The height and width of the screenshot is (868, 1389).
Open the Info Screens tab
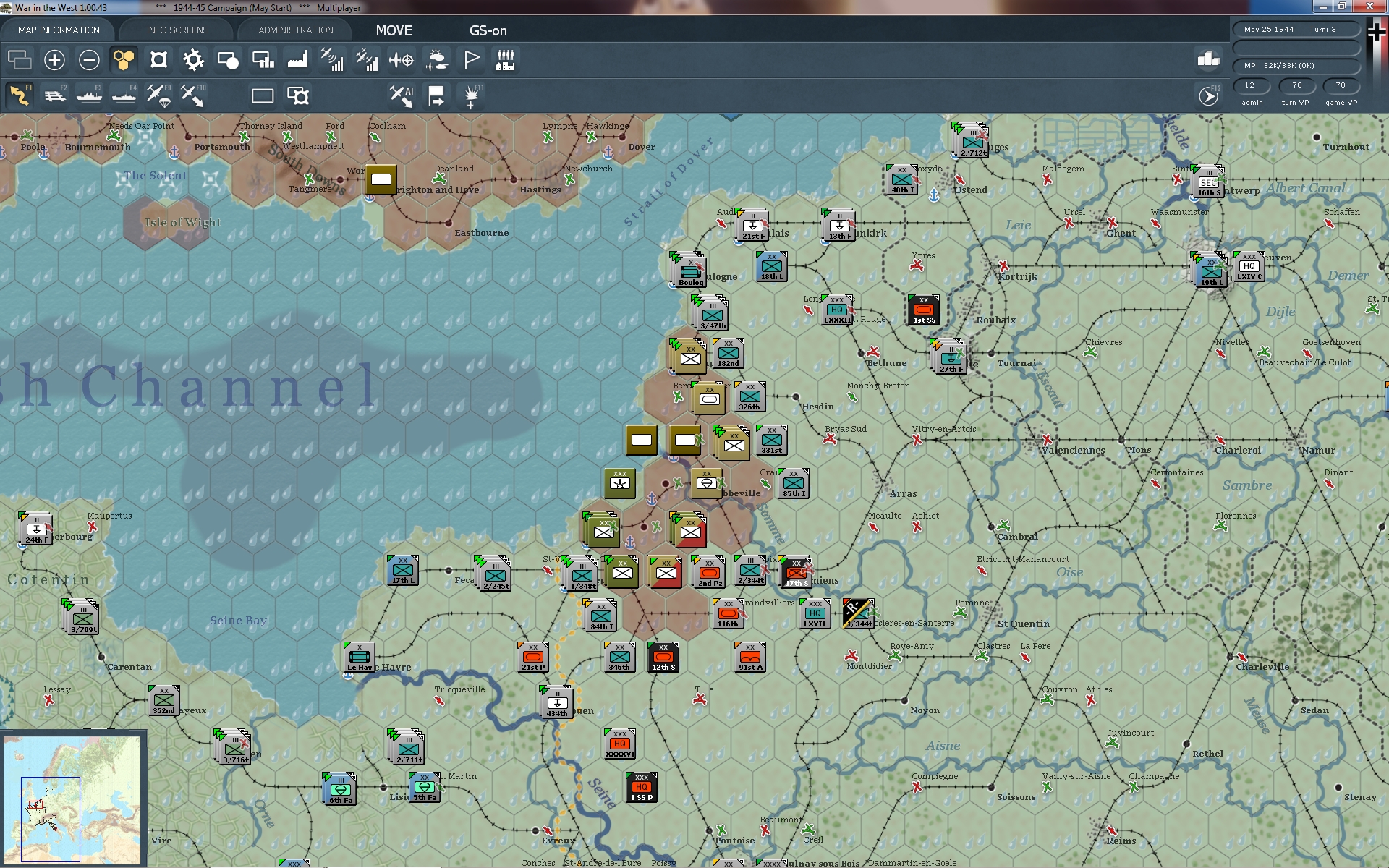[177, 30]
